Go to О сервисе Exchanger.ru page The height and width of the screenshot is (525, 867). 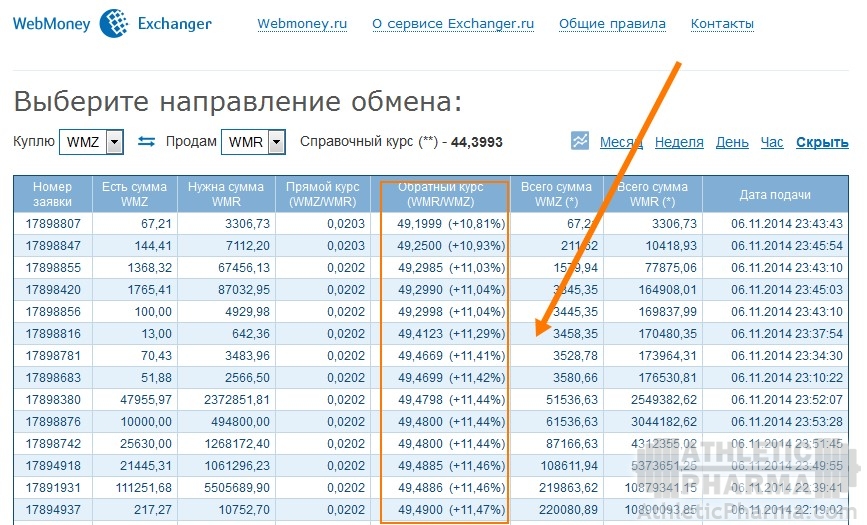(452, 24)
